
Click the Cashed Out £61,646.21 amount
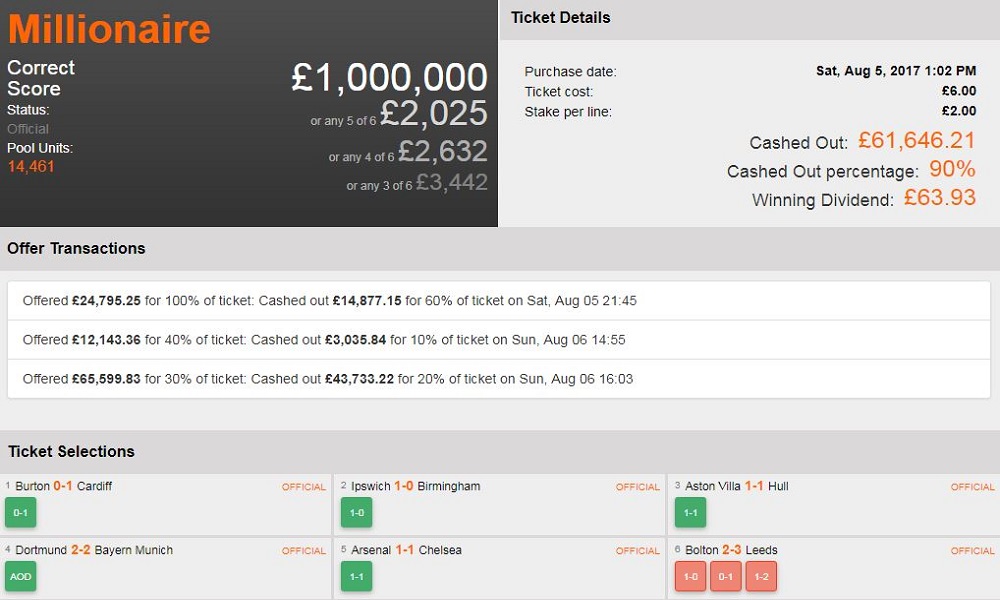point(915,141)
